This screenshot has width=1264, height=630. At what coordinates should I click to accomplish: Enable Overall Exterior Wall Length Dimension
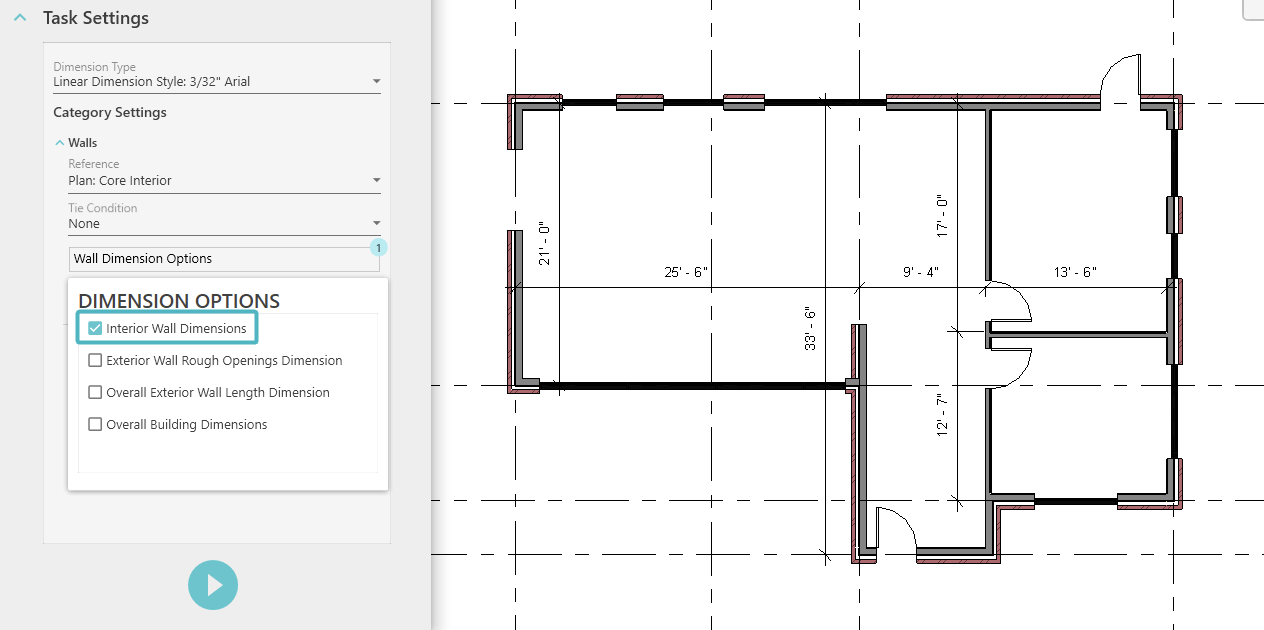(95, 392)
